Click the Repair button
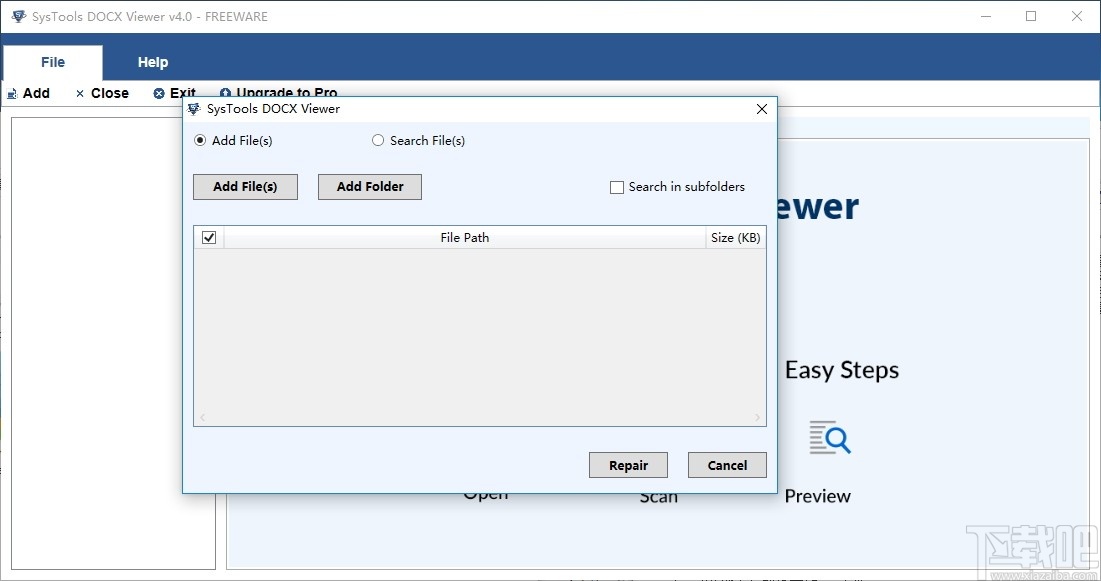This screenshot has height=581, width=1101. [x=628, y=465]
